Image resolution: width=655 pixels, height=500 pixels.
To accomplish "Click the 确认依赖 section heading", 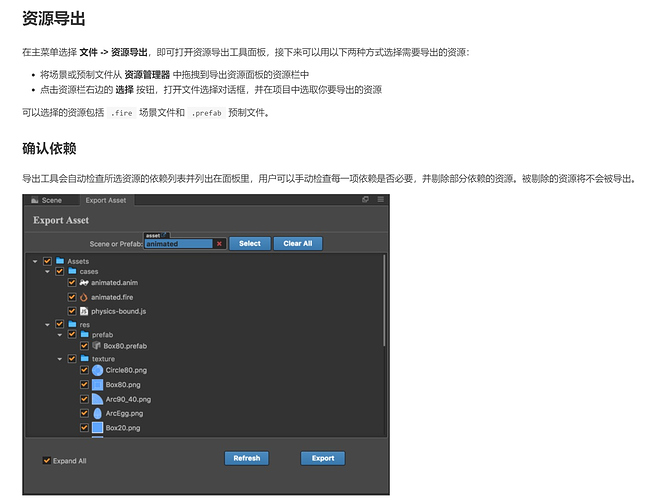I will (x=49, y=148).
